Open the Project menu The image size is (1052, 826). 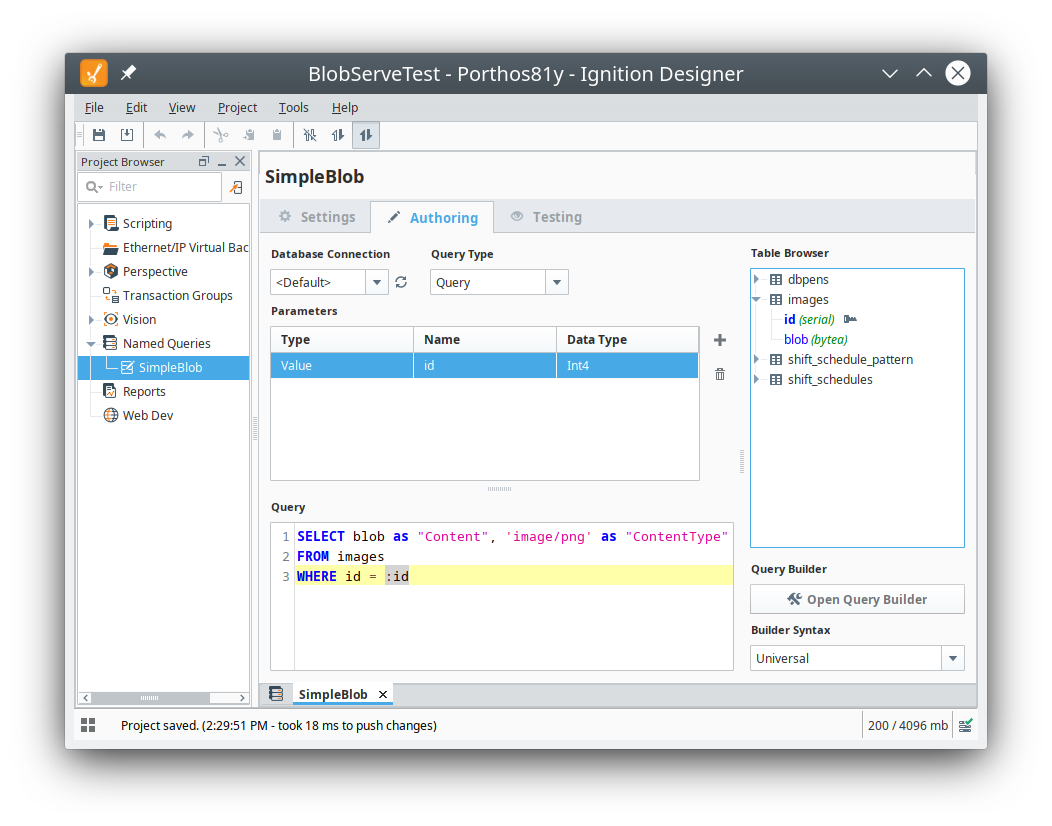(x=238, y=107)
